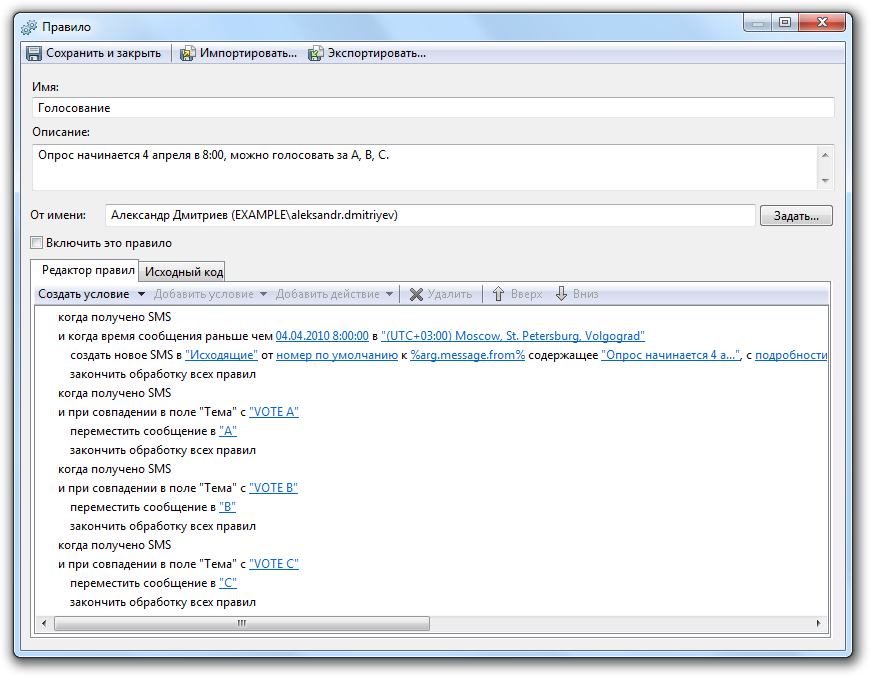Click the move Up arrow icon
The height and width of the screenshot is (677, 871).
click(x=498, y=294)
